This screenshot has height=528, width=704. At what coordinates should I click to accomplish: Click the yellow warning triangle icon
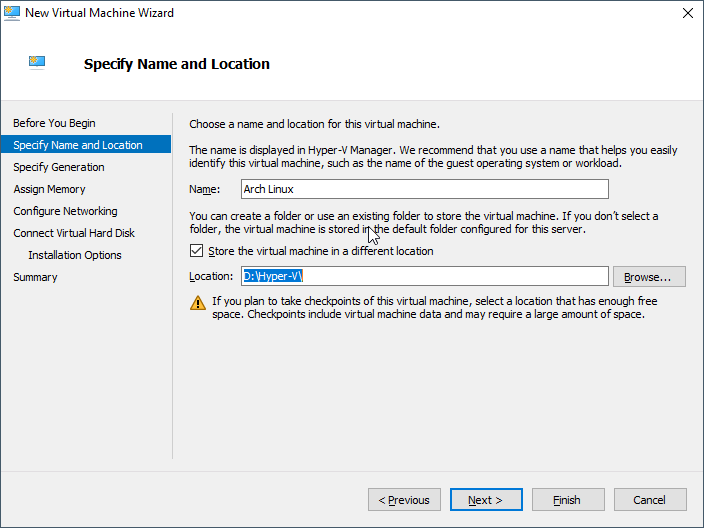(197, 302)
